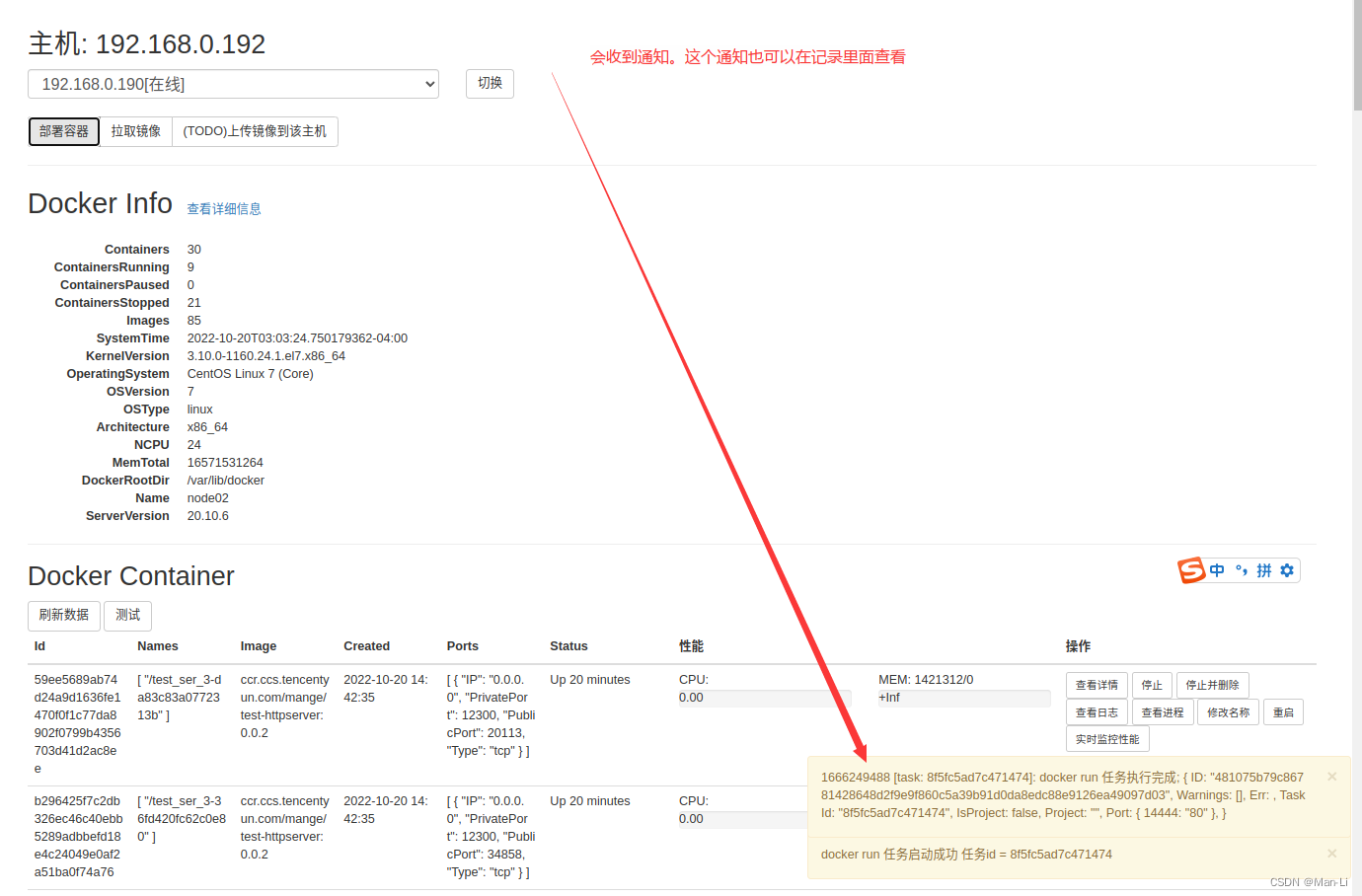
Task: Click the container id '59ee5689ab74...' cell
Action: [x=77, y=724]
